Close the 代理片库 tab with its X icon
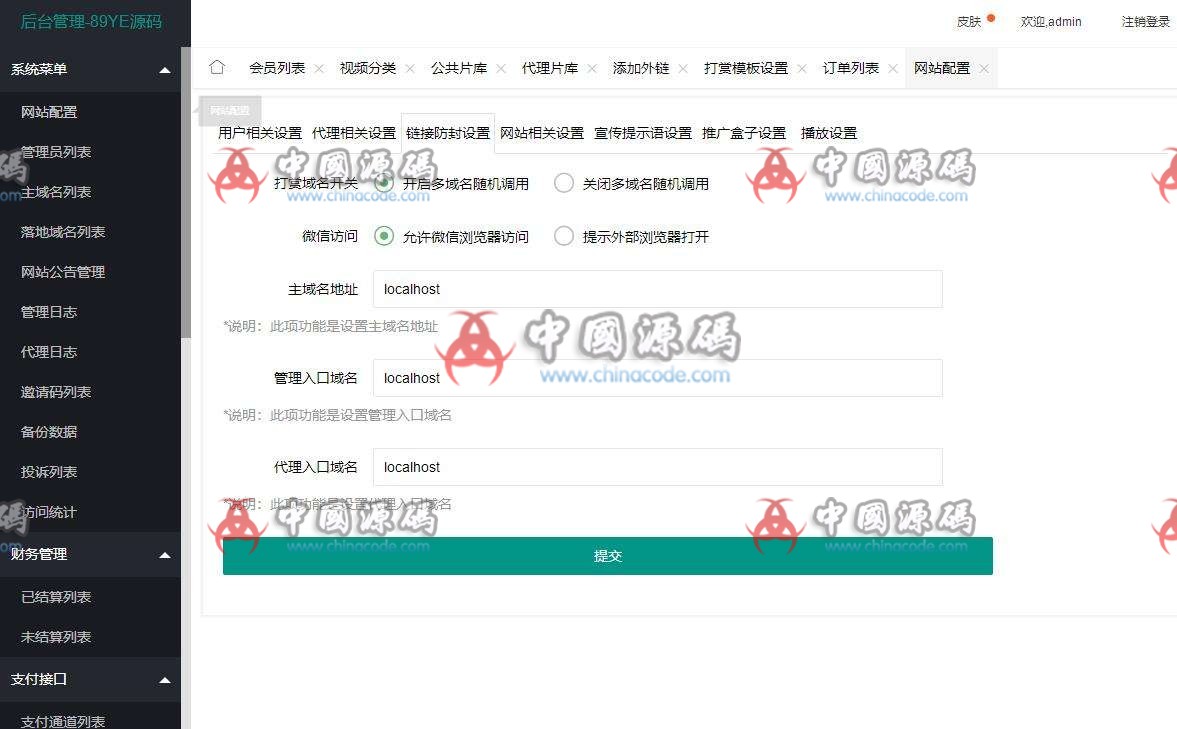Screen dimensions: 1177x729 click(x=593, y=67)
